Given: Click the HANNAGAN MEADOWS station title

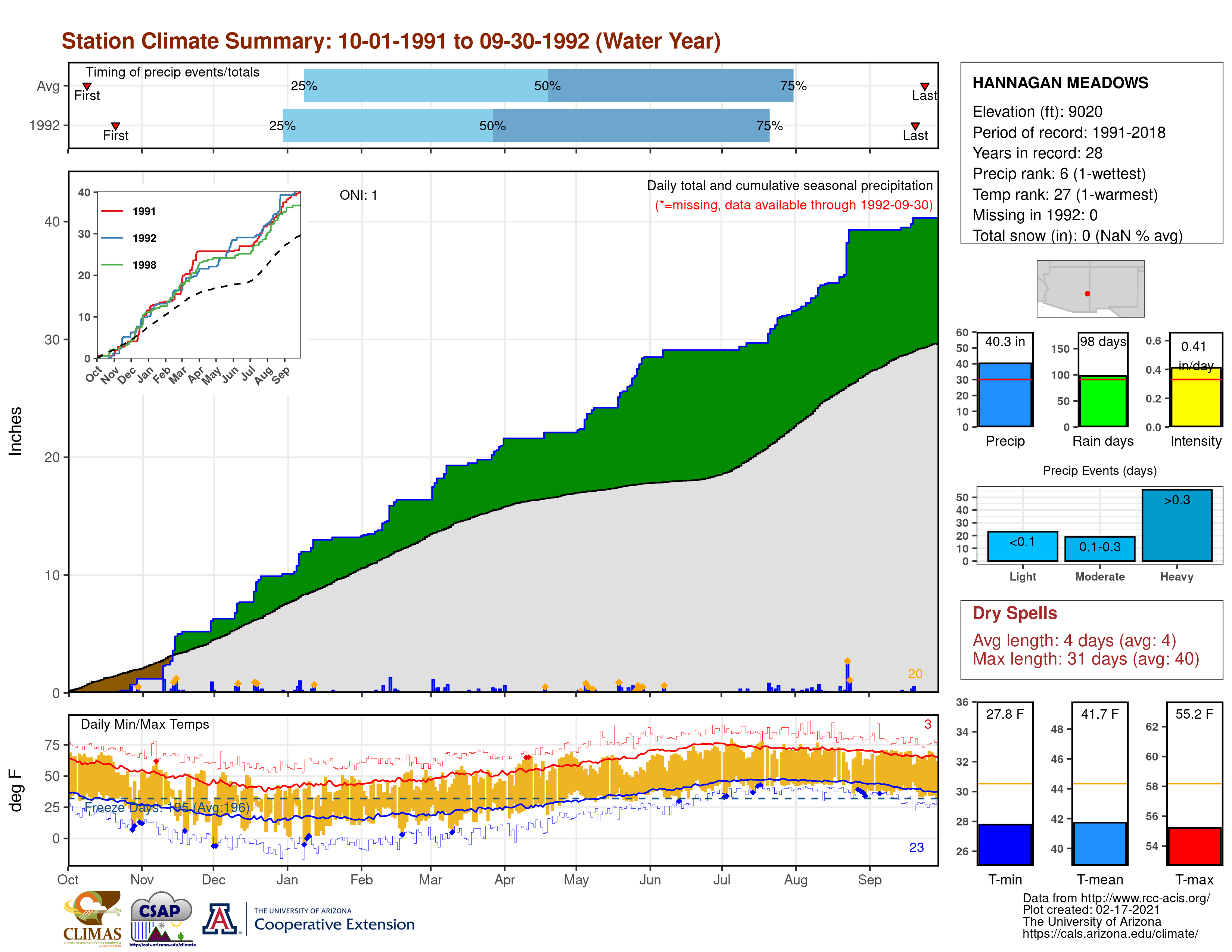Looking at the screenshot, I should tap(1060, 83).
